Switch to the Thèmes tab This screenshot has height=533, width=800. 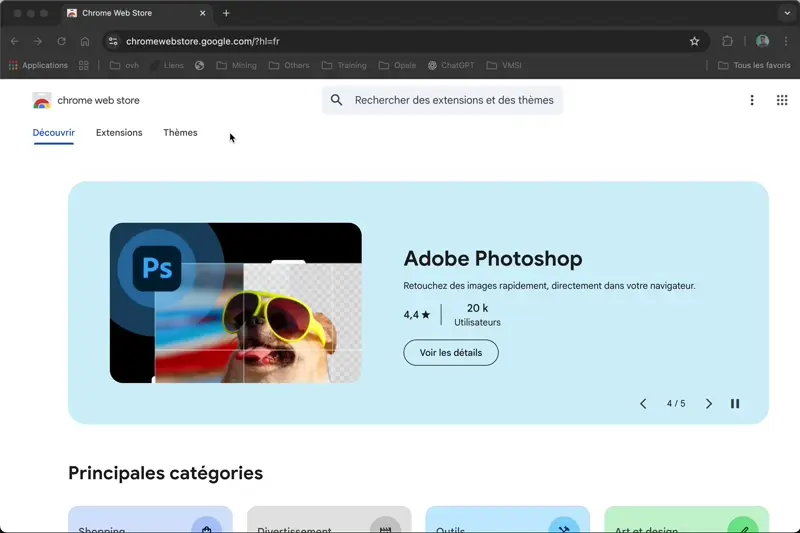point(180,133)
